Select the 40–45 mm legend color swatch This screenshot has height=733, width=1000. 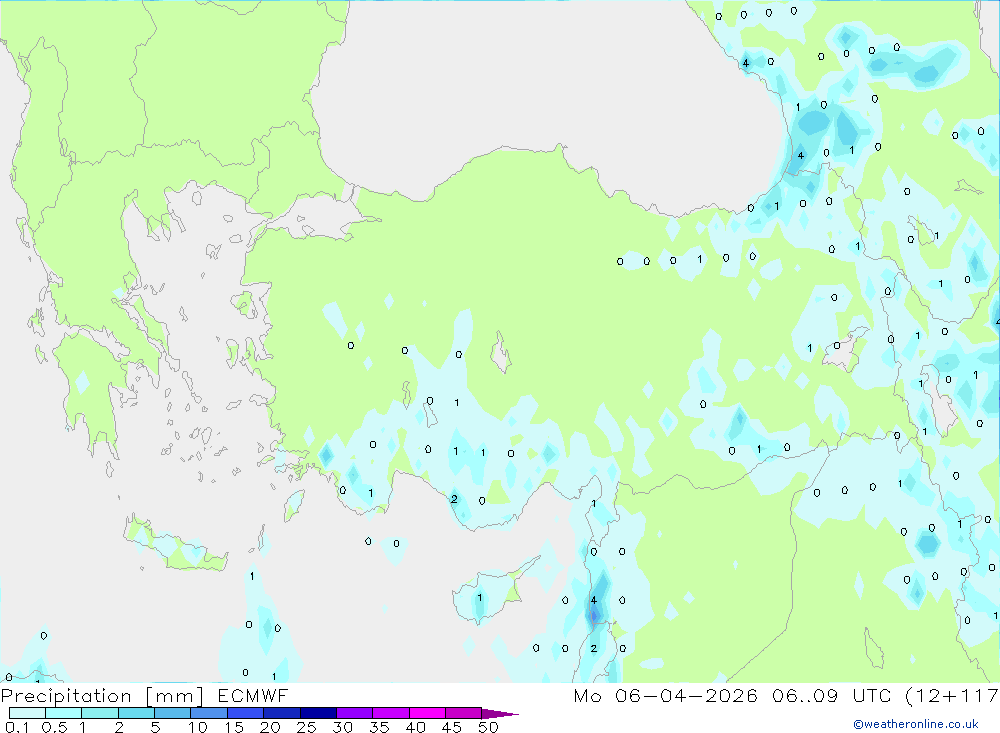coord(427,713)
